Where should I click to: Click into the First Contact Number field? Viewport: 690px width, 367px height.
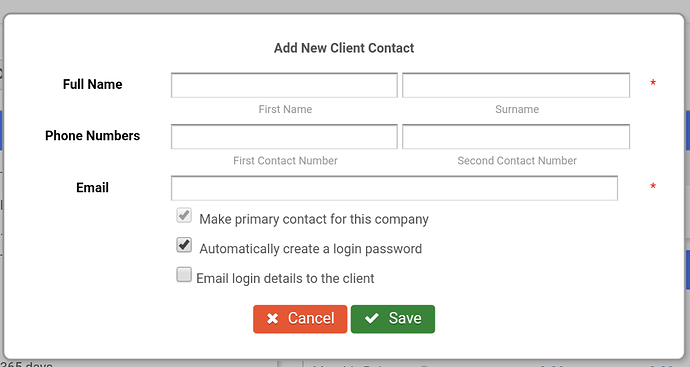(284, 136)
